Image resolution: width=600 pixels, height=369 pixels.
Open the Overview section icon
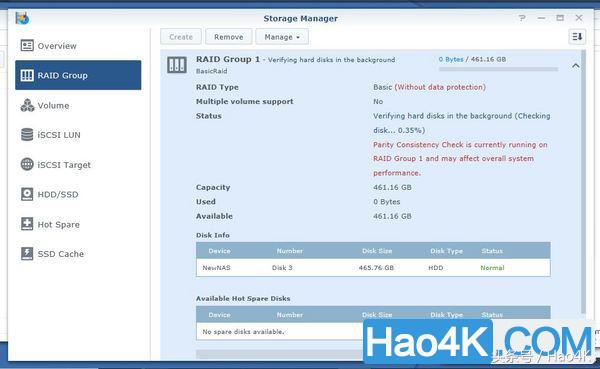coord(27,46)
